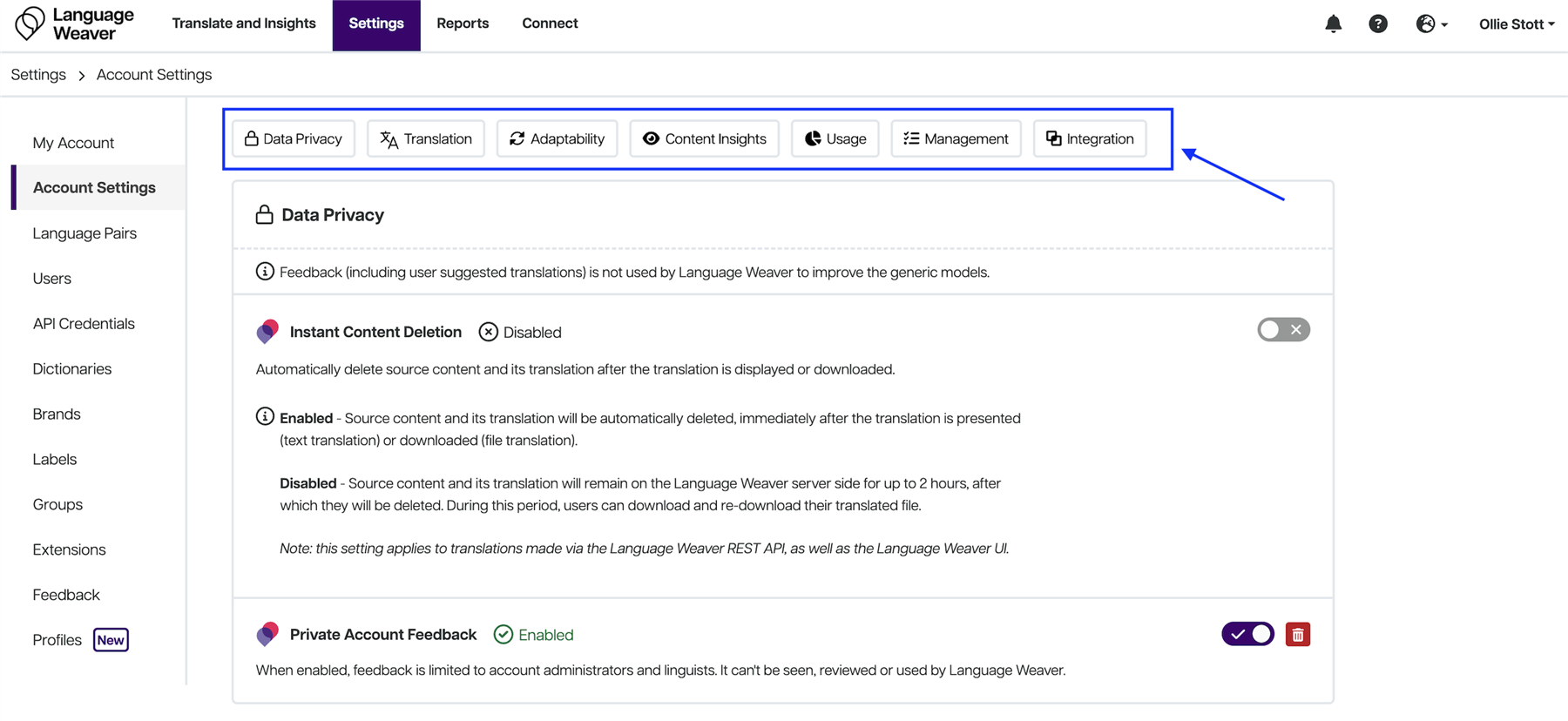1568x721 pixels.
Task: Open Language Pairs in the sidebar
Action: point(84,233)
